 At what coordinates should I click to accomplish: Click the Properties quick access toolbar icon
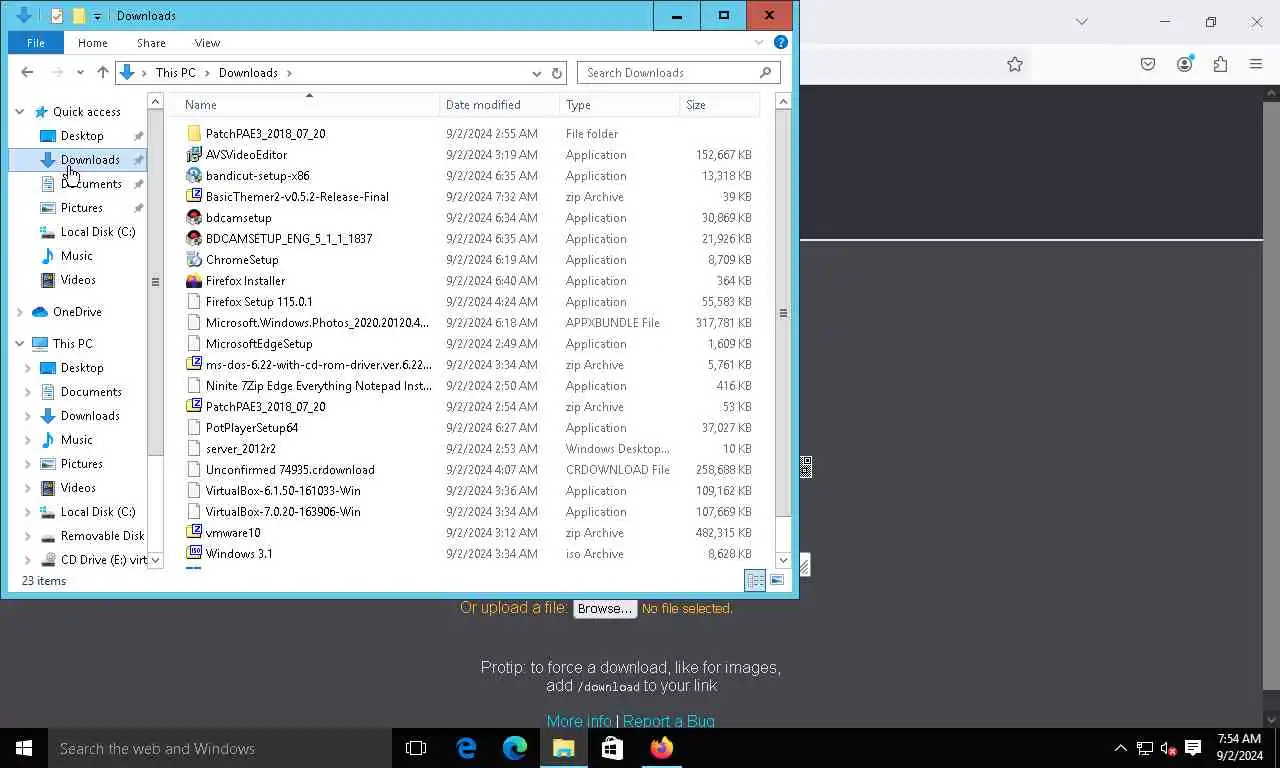57,16
